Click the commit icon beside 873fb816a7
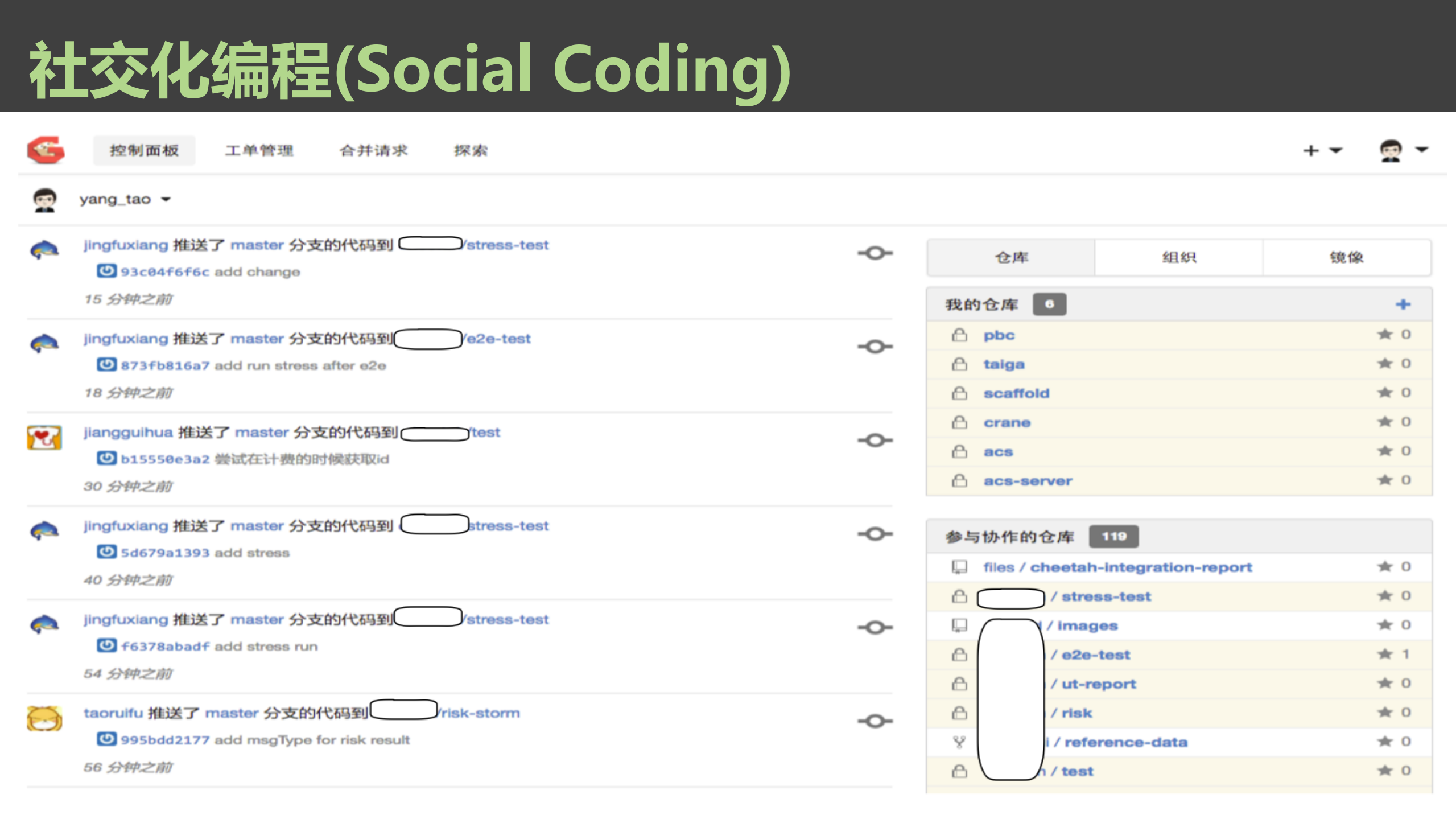This screenshot has width=1456, height=819. click(106, 365)
